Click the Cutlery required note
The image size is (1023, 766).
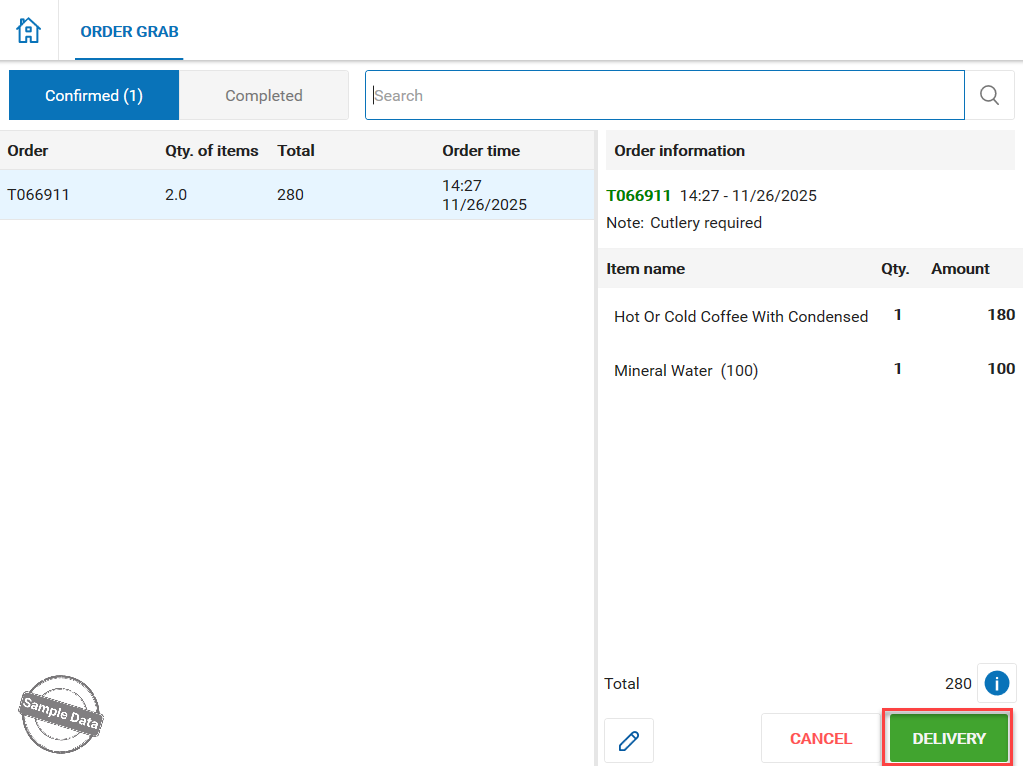pos(705,223)
